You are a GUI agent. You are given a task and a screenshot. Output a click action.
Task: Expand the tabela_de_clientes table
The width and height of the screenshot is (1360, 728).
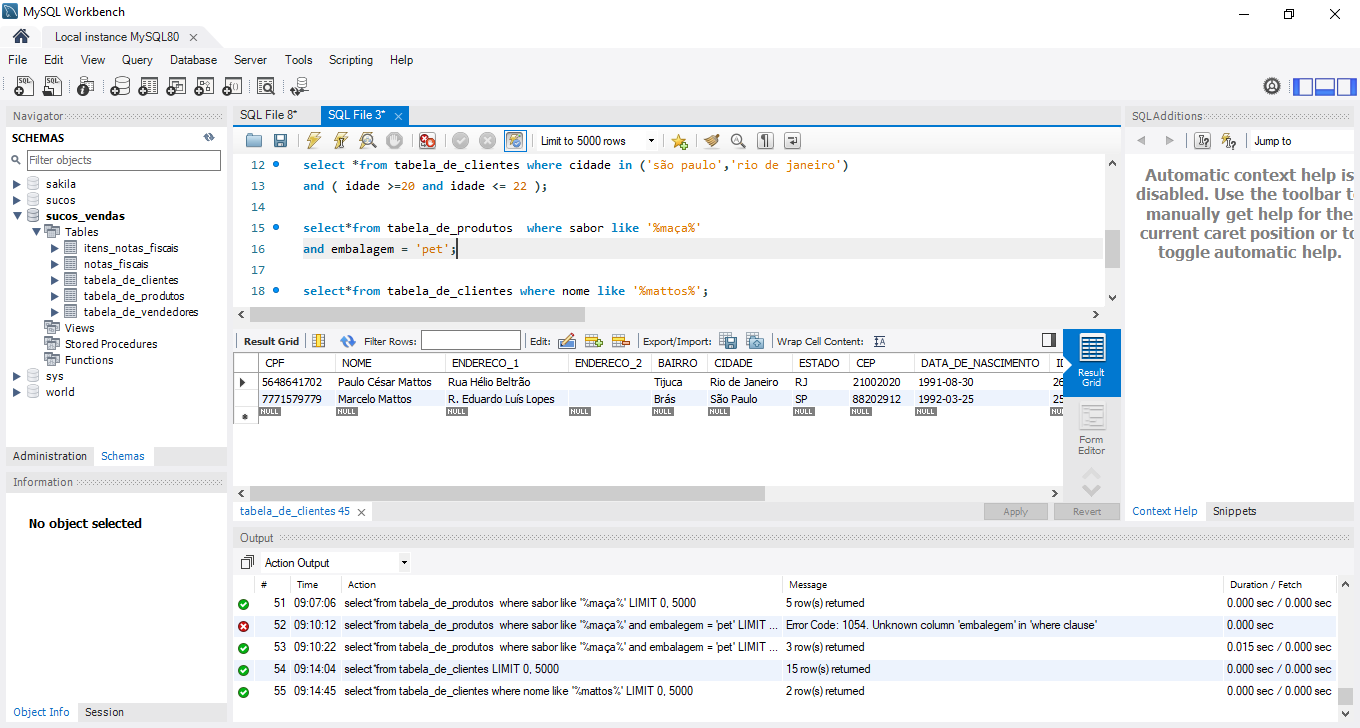tap(55, 280)
